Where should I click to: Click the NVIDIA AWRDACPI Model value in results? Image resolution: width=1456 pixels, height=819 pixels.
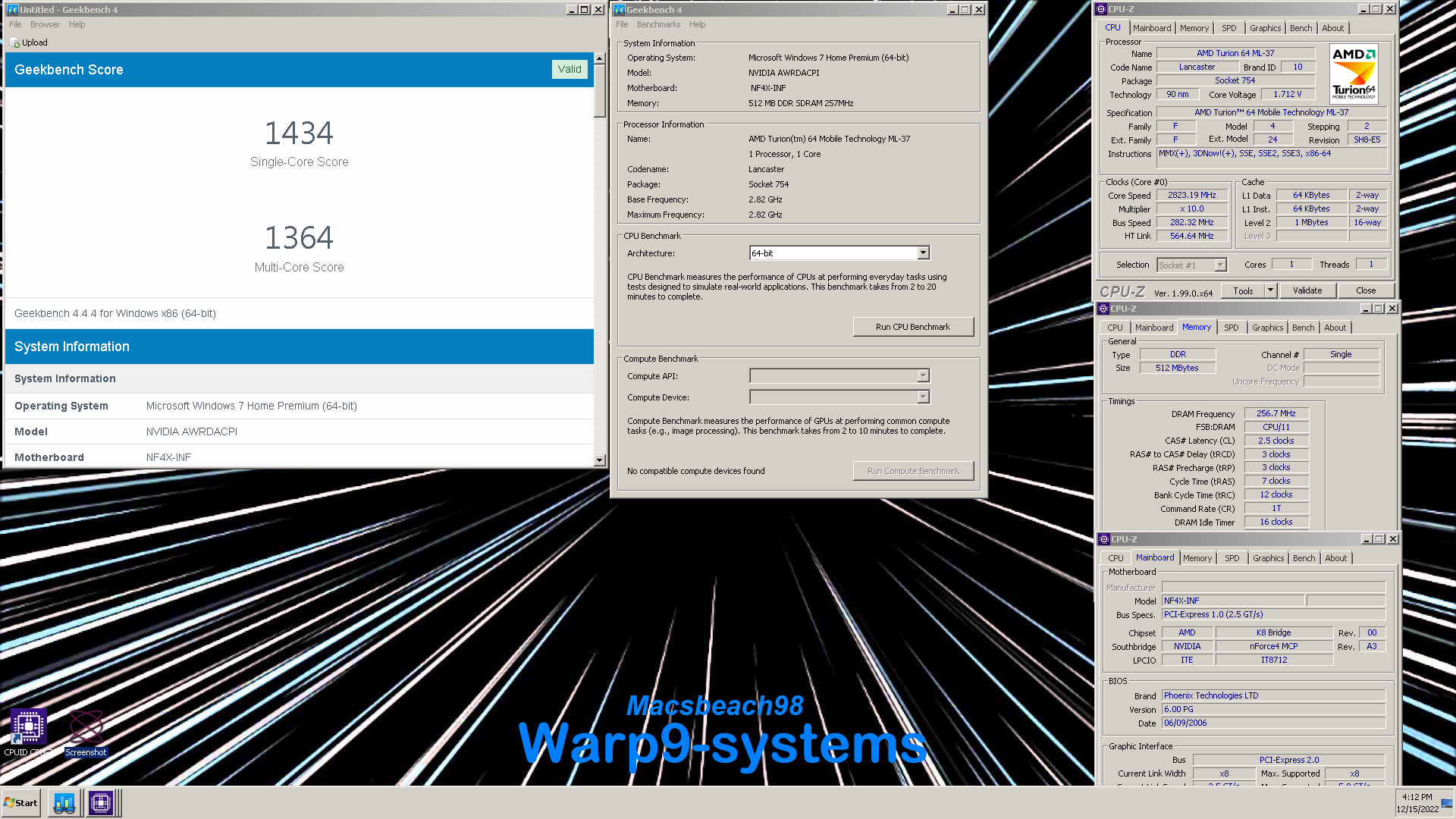192,431
